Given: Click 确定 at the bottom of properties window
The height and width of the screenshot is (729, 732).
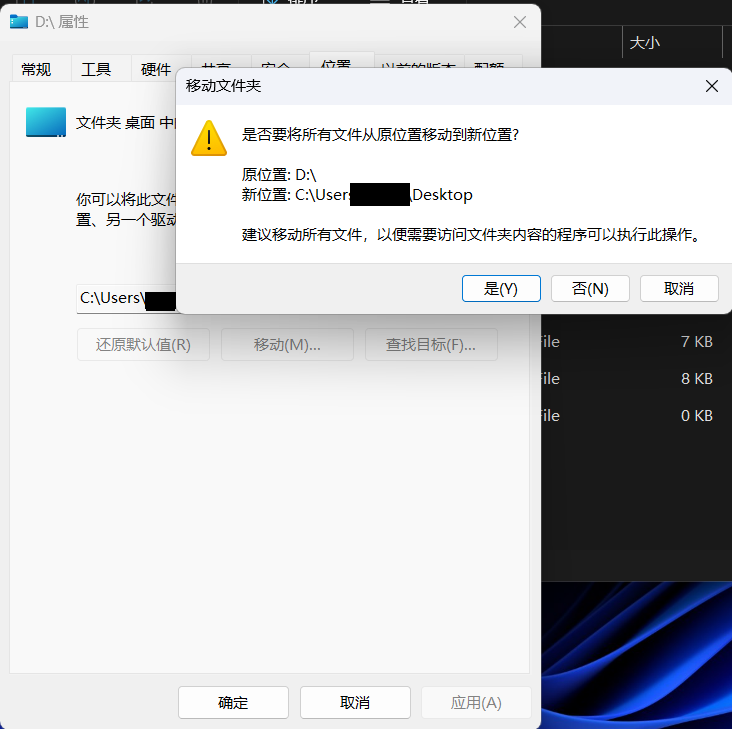Looking at the screenshot, I should (x=233, y=702).
